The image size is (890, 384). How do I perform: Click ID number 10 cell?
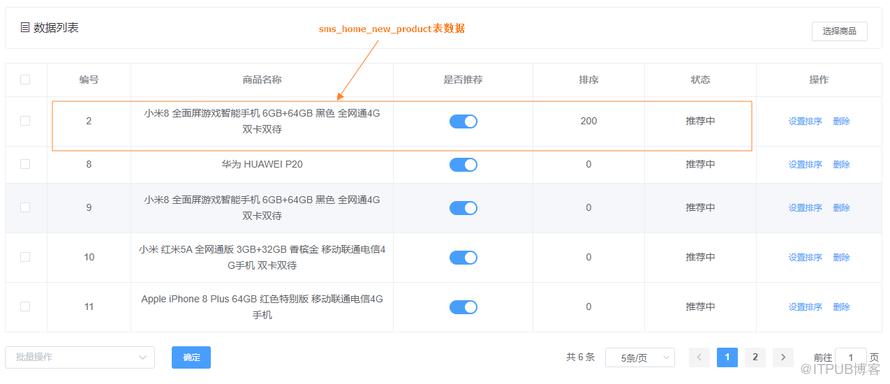click(x=89, y=257)
